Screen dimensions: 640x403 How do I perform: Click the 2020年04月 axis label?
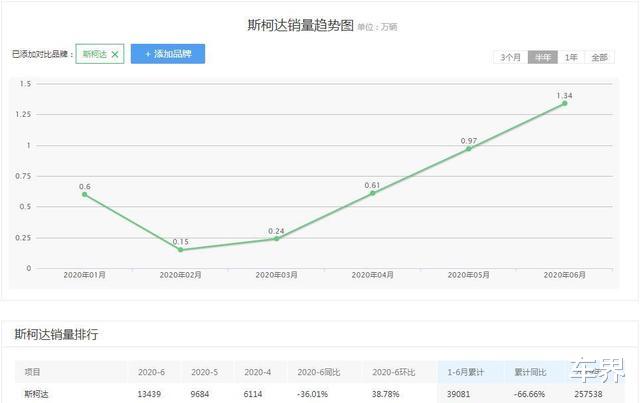point(372,275)
